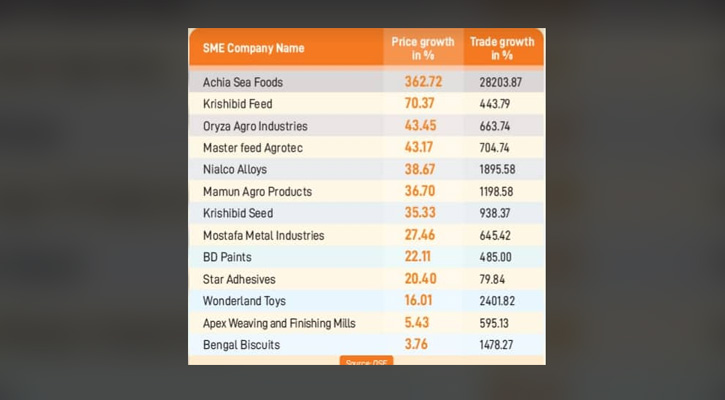Click on Mamun Agro Products
The image size is (725, 400).
click(x=256, y=192)
